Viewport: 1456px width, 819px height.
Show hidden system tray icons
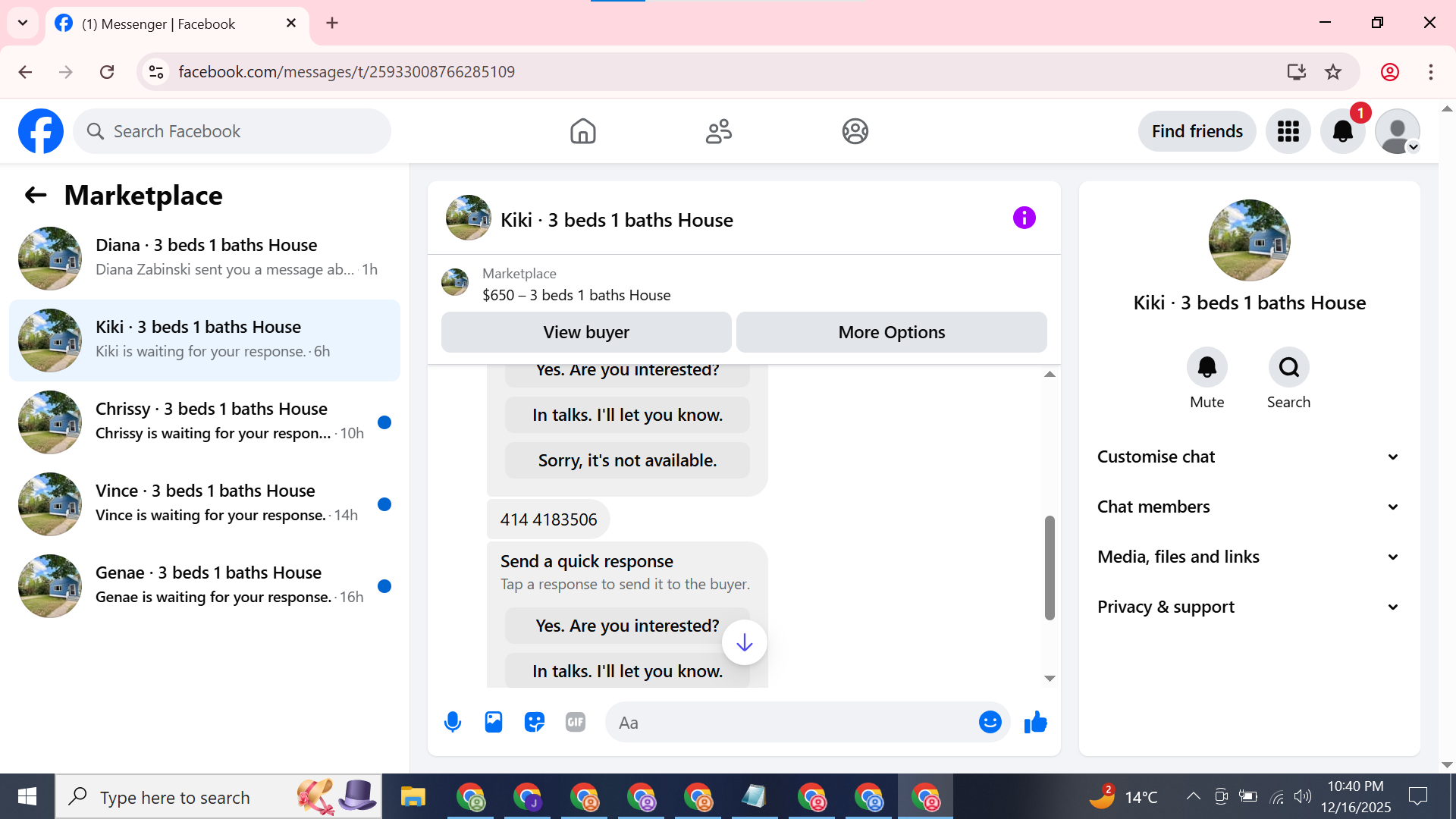tap(1193, 796)
